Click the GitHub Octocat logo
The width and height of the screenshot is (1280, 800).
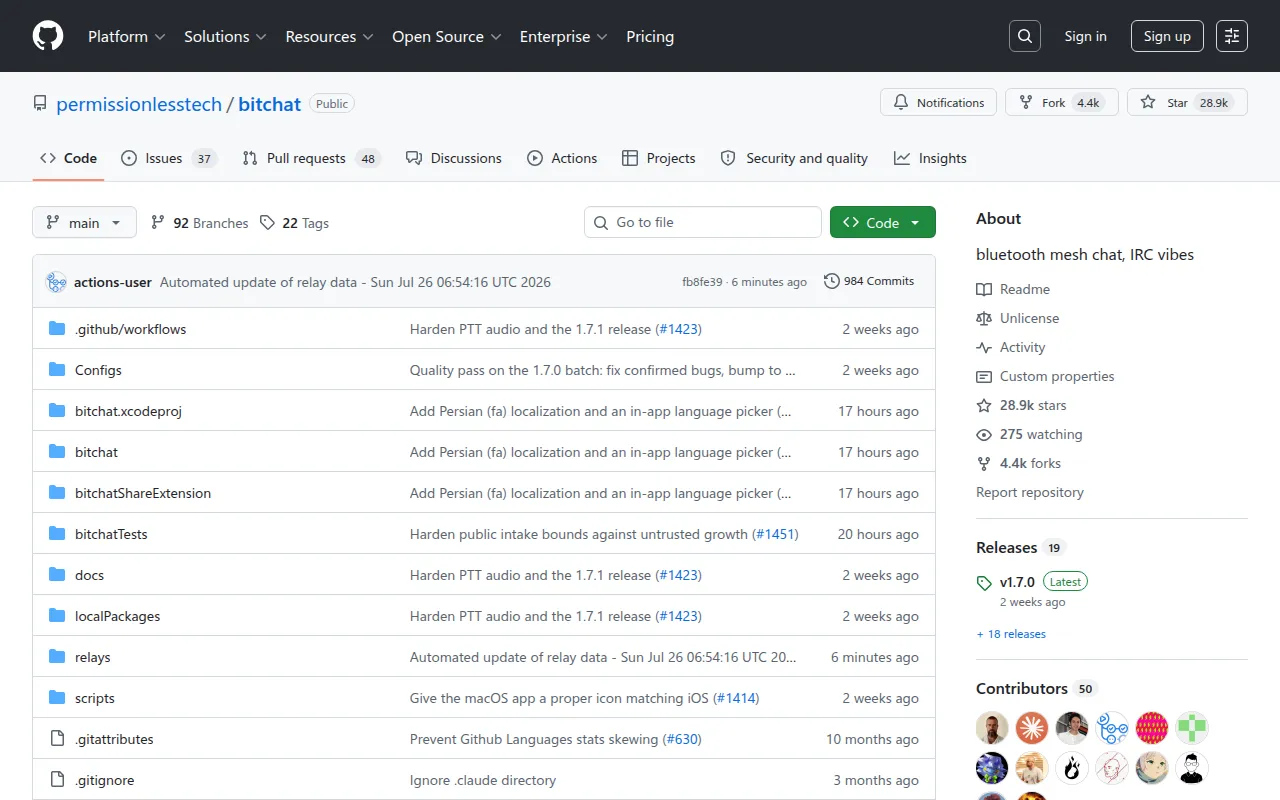click(x=48, y=36)
